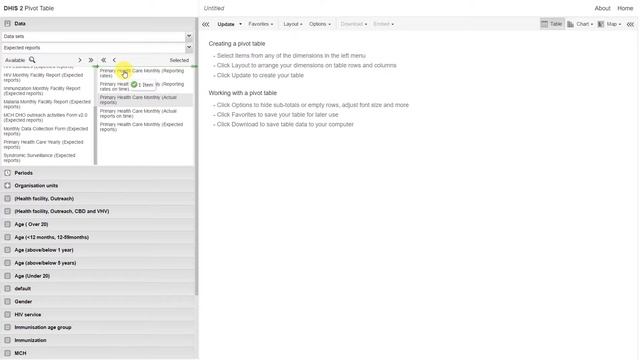Open the Embed menu
Viewport: 640px width, 360px height.
(383, 24)
